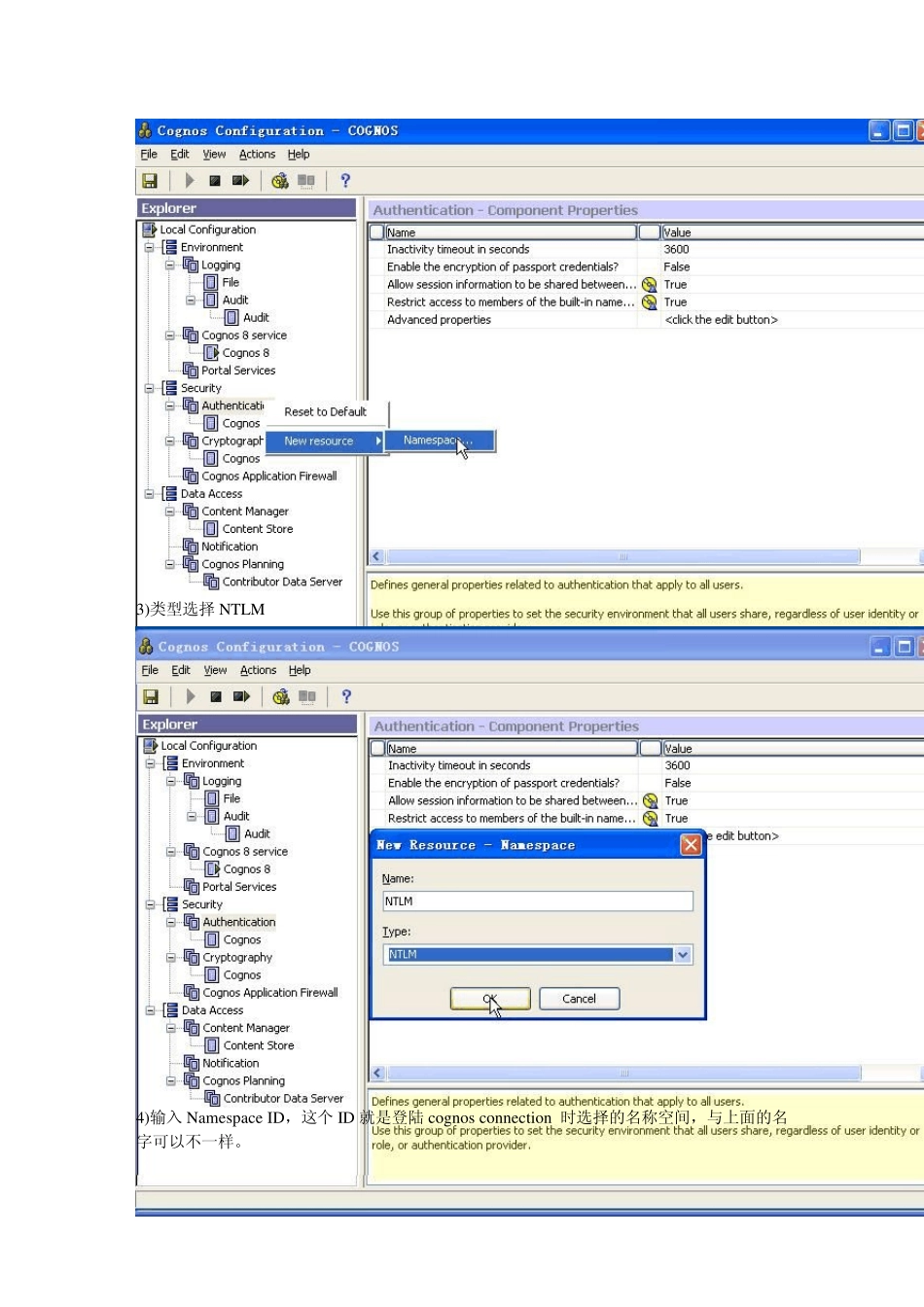924x1307 pixels.
Task: Click Portal Services icon in upper Explorer tree
Action: (x=191, y=371)
